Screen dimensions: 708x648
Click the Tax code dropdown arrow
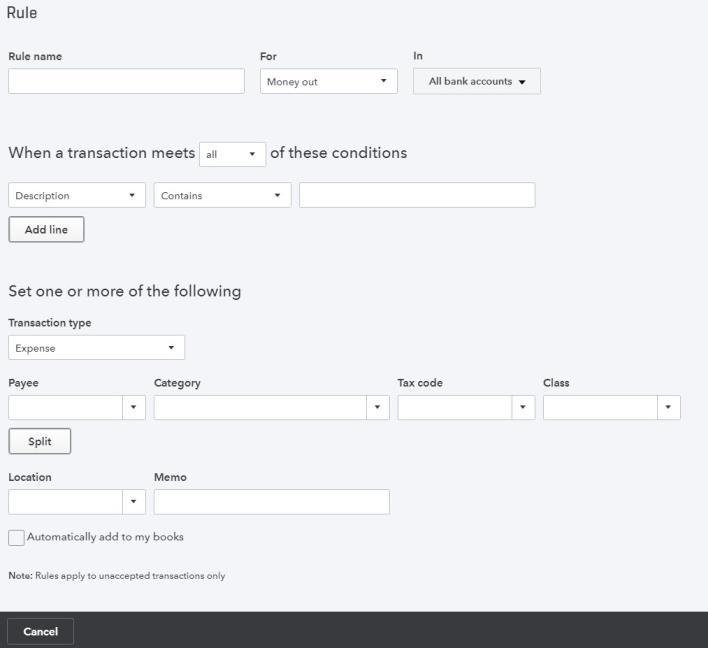(523, 407)
